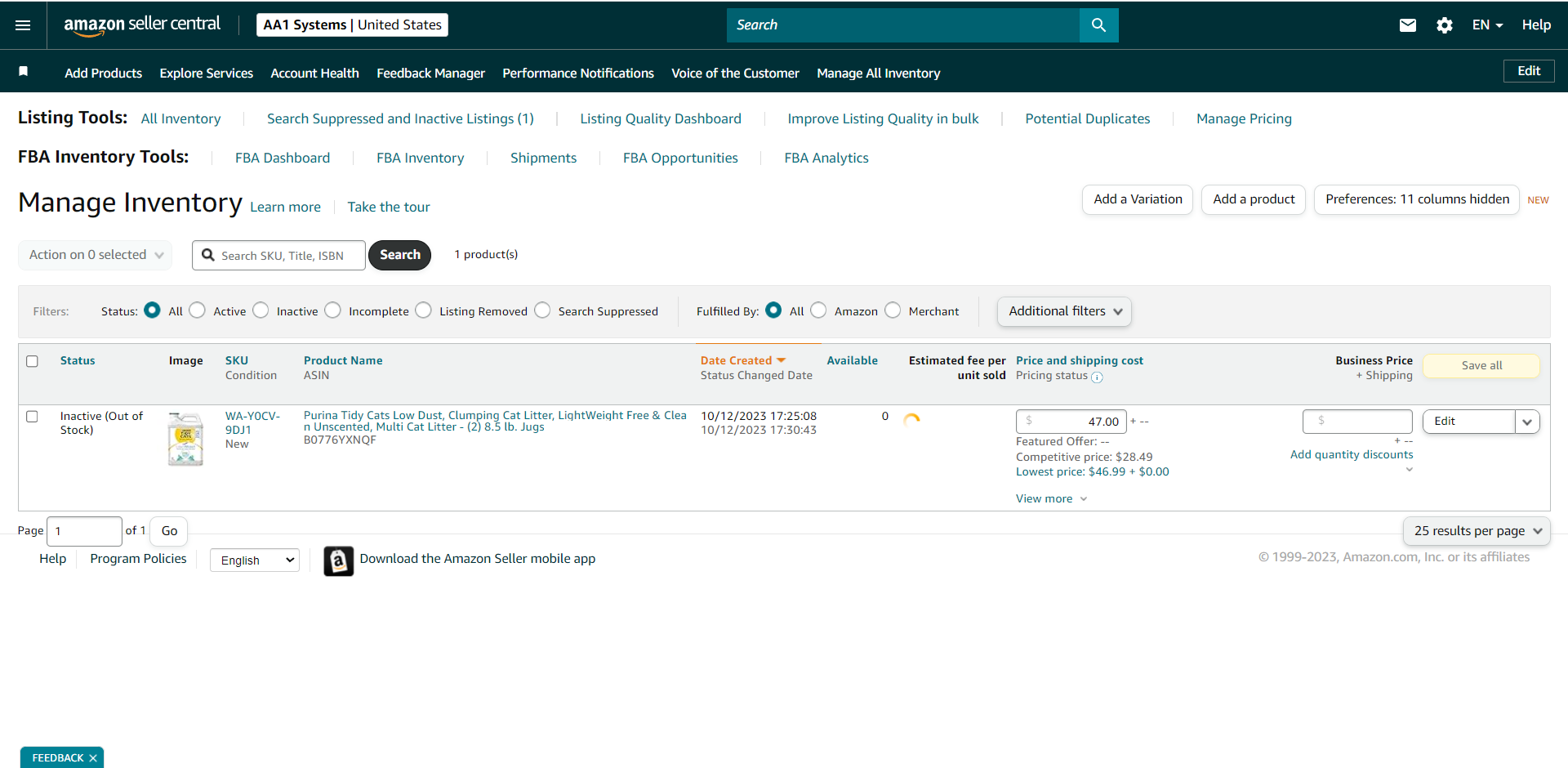Click the Save all button
Viewport: 1568px width, 768px height.
(x=1481, y=366)
